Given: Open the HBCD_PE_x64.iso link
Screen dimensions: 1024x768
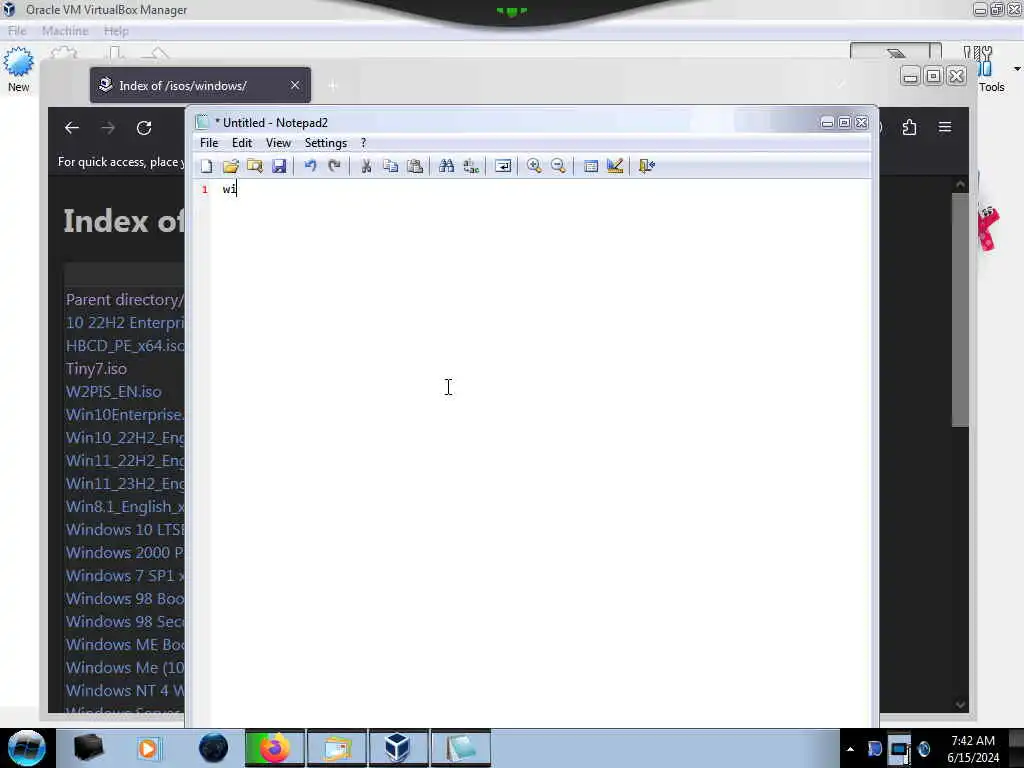Looking at the screenshot, I should 125,345.
